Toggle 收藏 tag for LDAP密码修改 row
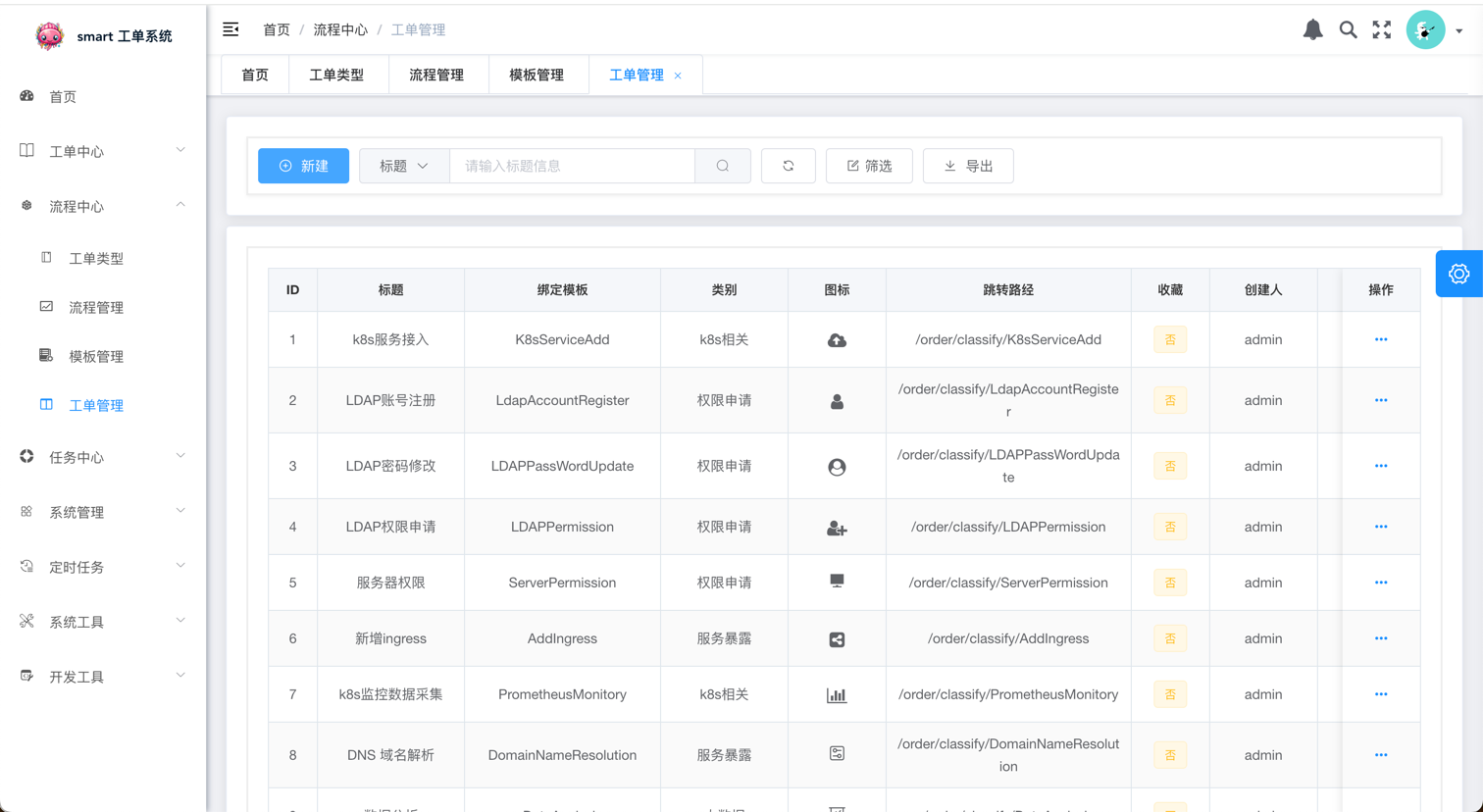The width and height of the screenshot is (1483, 812). (1170, 466)
